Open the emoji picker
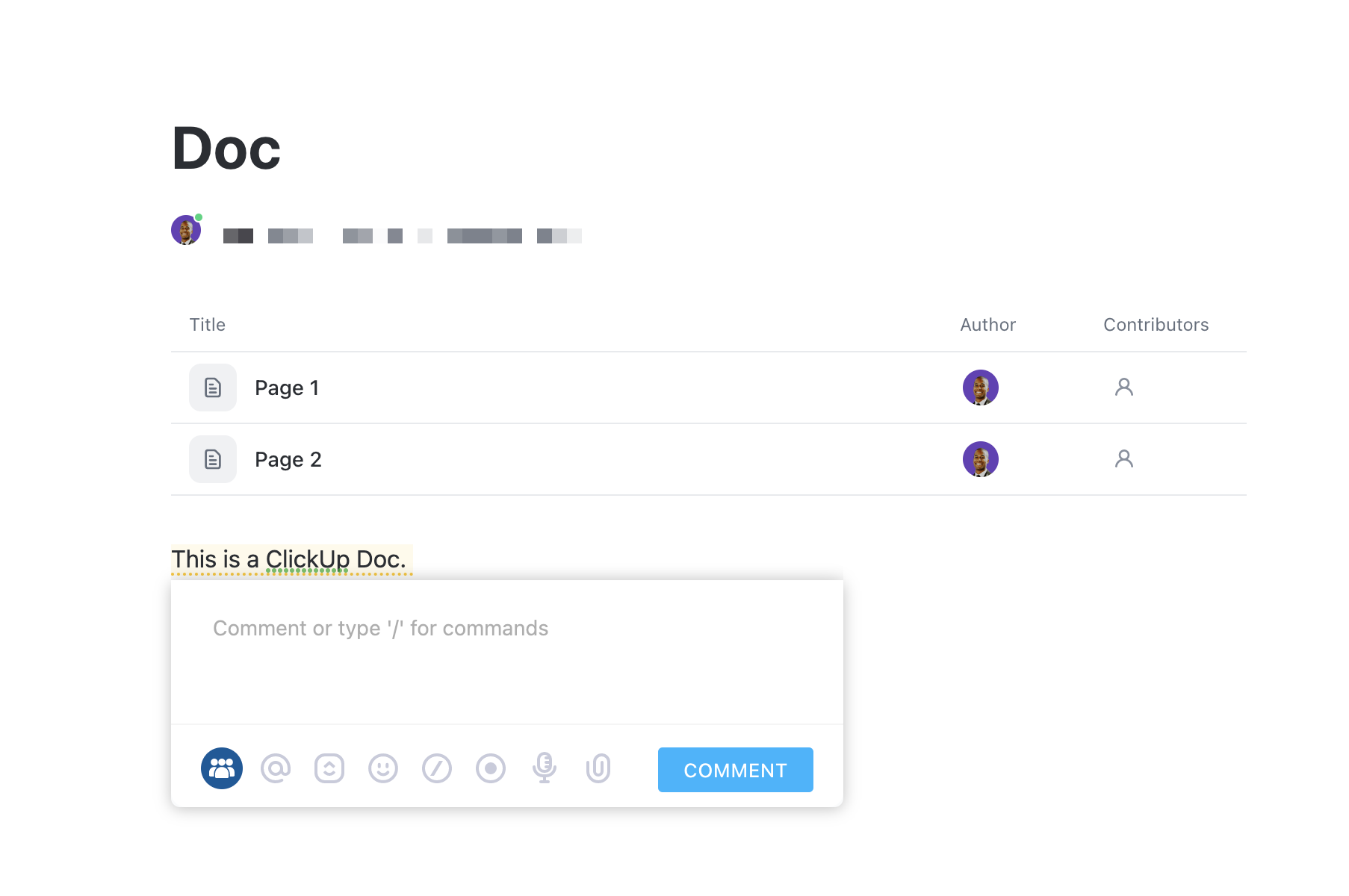This screenshot has width=1349, height=896. [383, 768]
